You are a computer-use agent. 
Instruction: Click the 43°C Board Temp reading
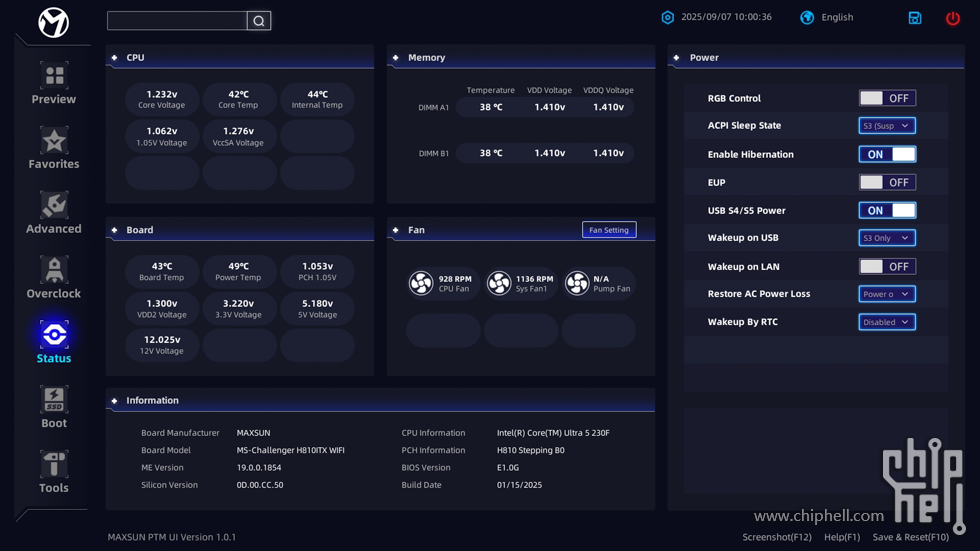pyautogui.click(x=162, y=272)
